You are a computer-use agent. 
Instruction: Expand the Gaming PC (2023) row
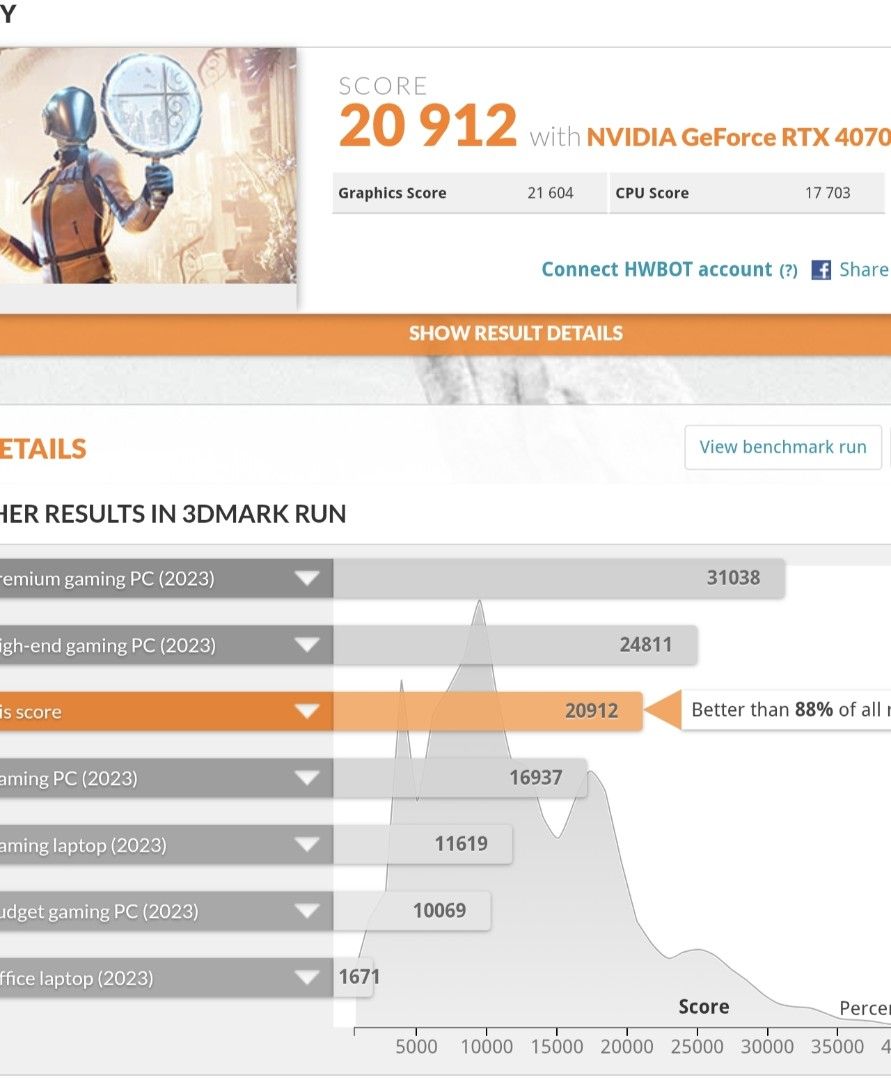pyautogui.click(x=306, y=778)
